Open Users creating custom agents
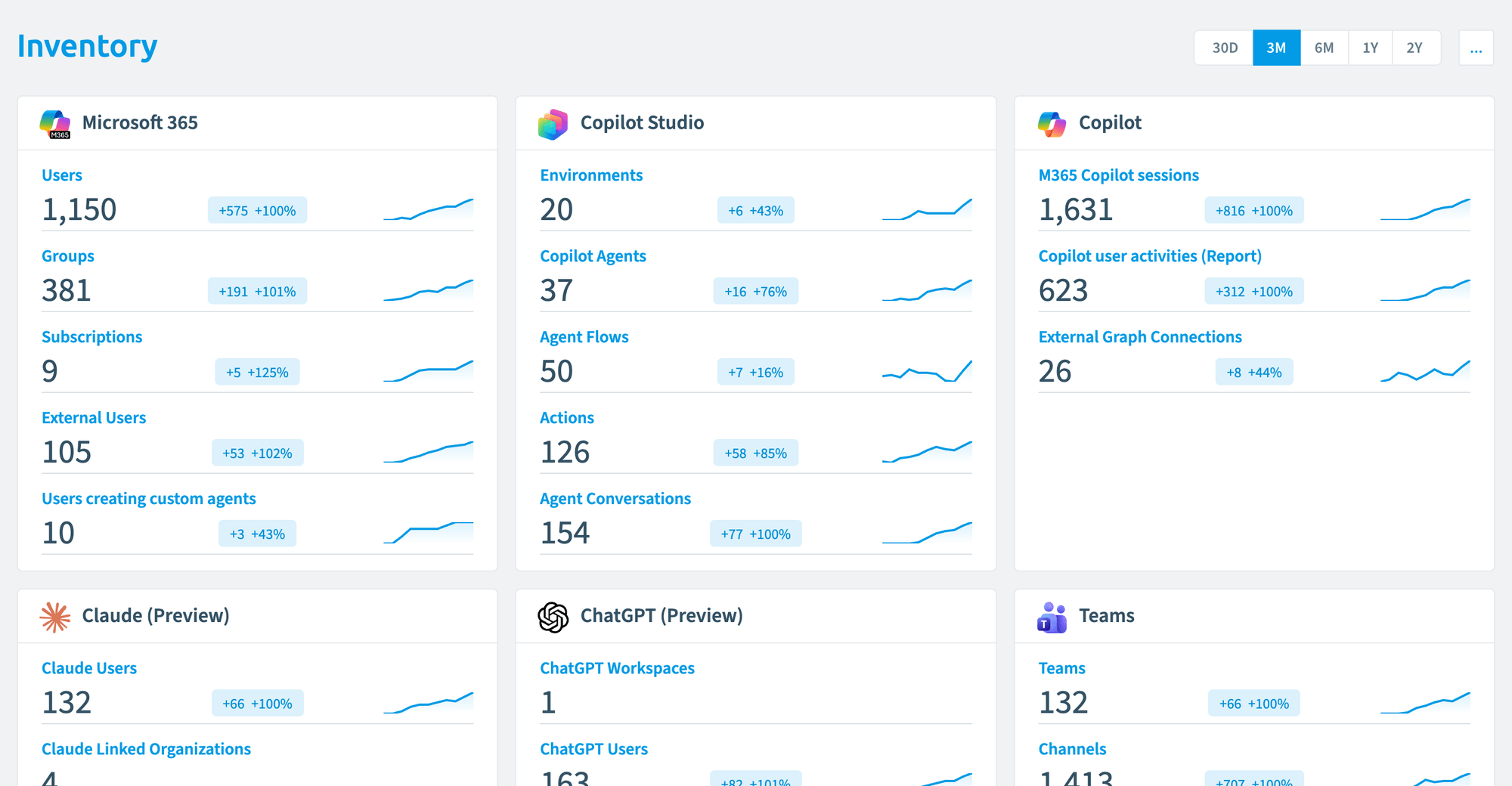This screenshot has width=1512, height=786. coord(149,499)
